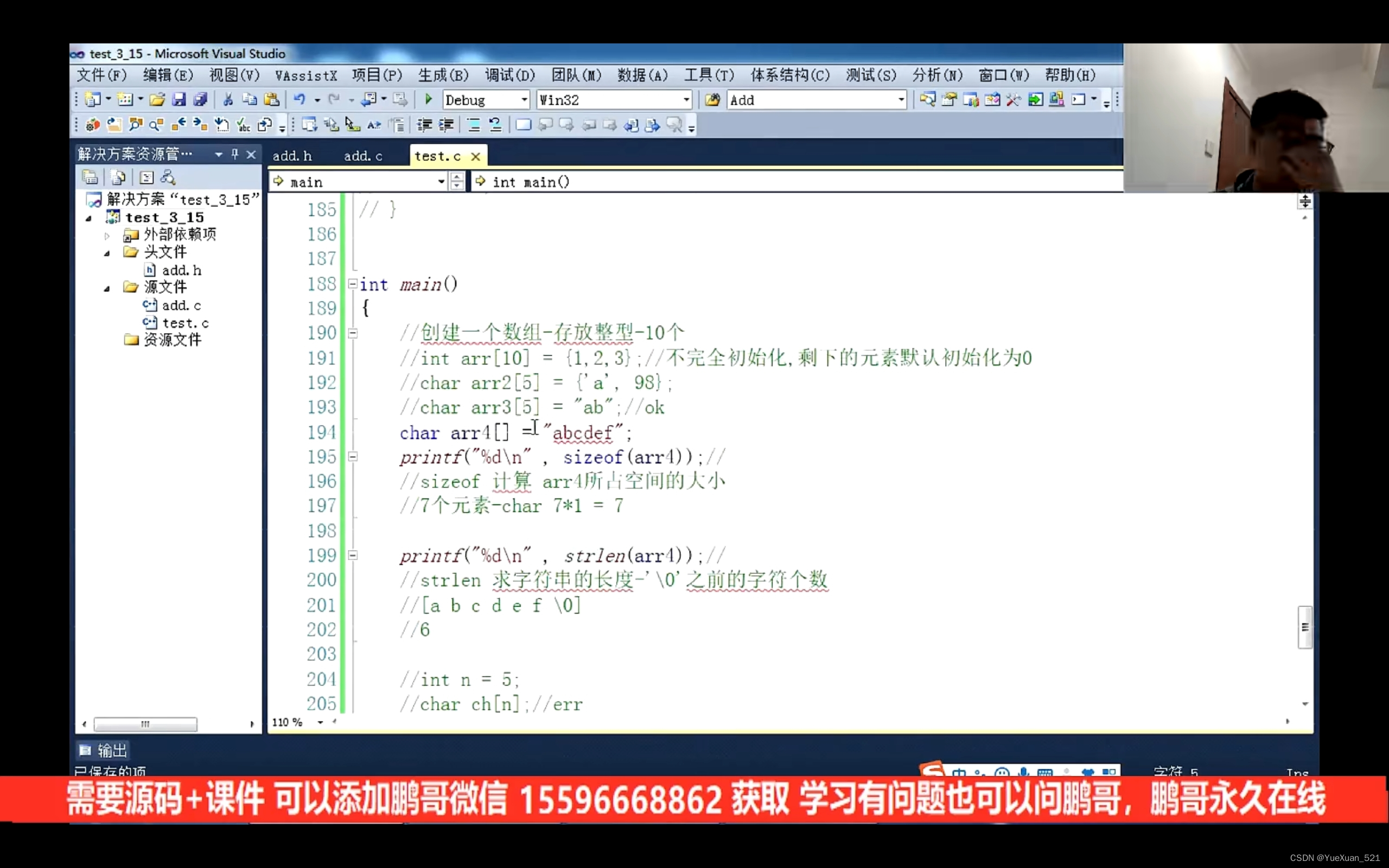This screenshot has width=1389, height=868.
Task: Click the int main() member navigation box
Action: [797, 182]
